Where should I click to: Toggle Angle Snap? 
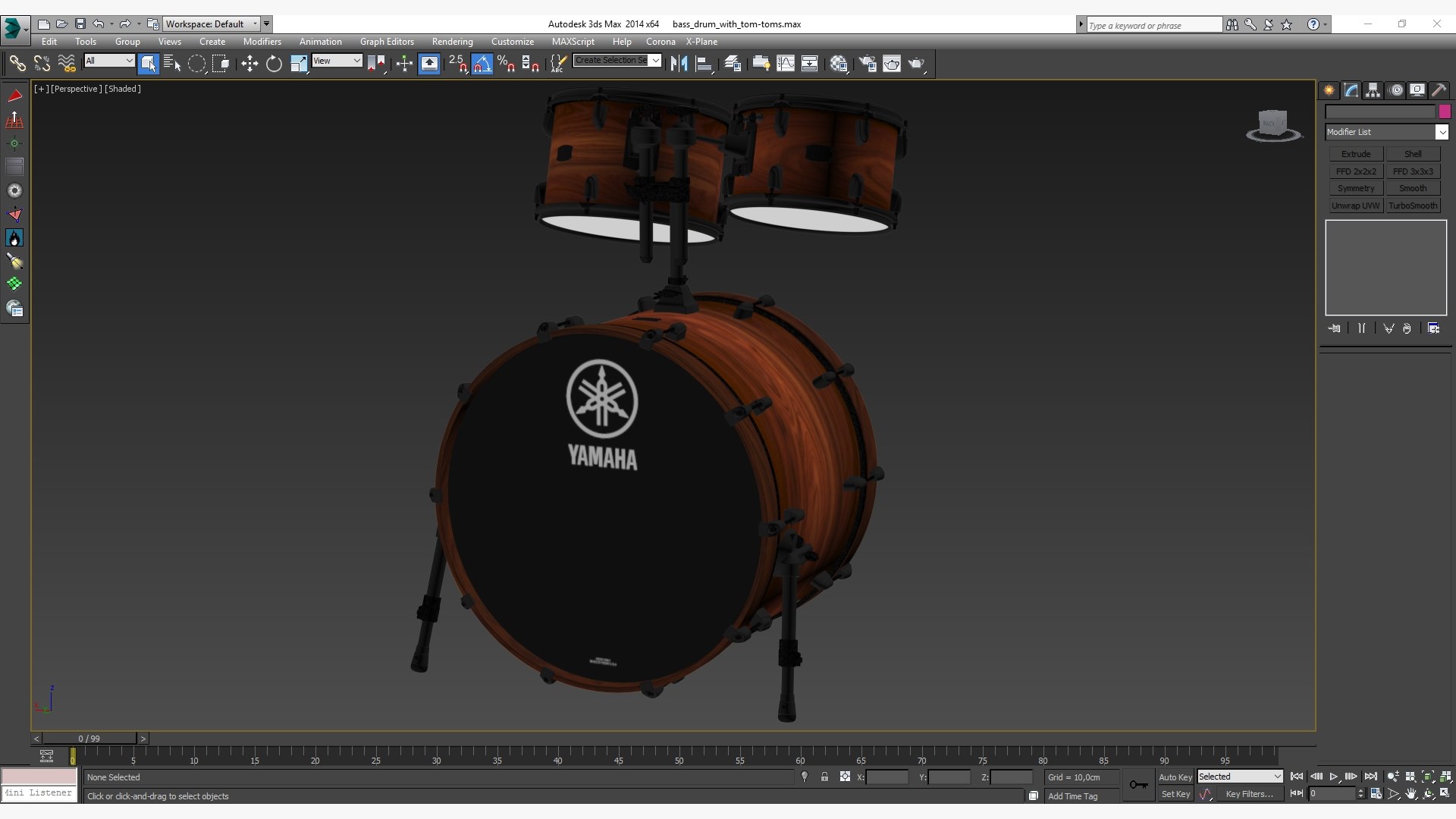[x=482, y=64]
